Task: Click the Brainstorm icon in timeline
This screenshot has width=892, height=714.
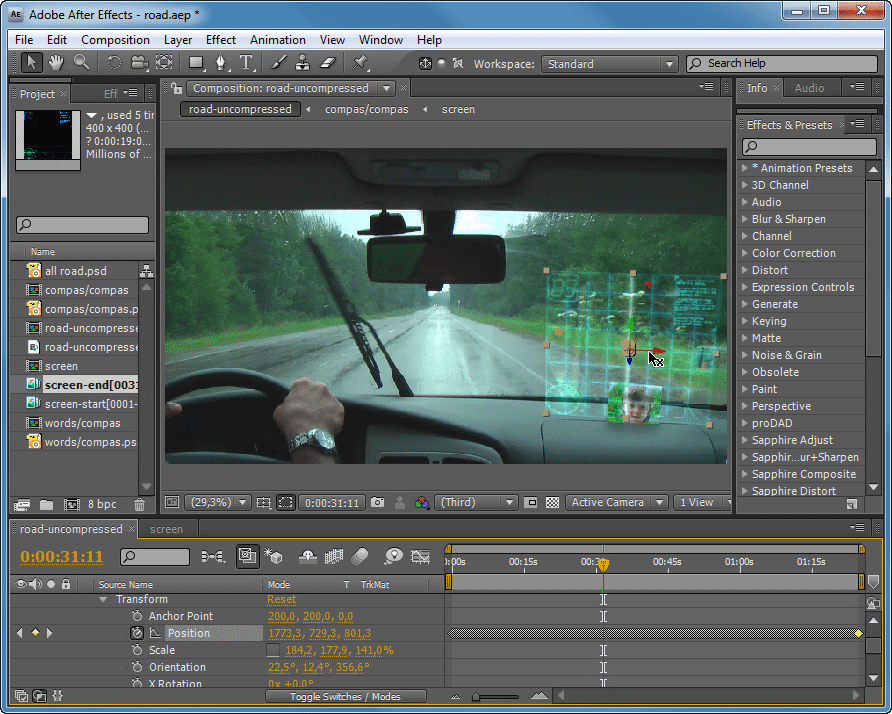Action: tap(393, 556)
